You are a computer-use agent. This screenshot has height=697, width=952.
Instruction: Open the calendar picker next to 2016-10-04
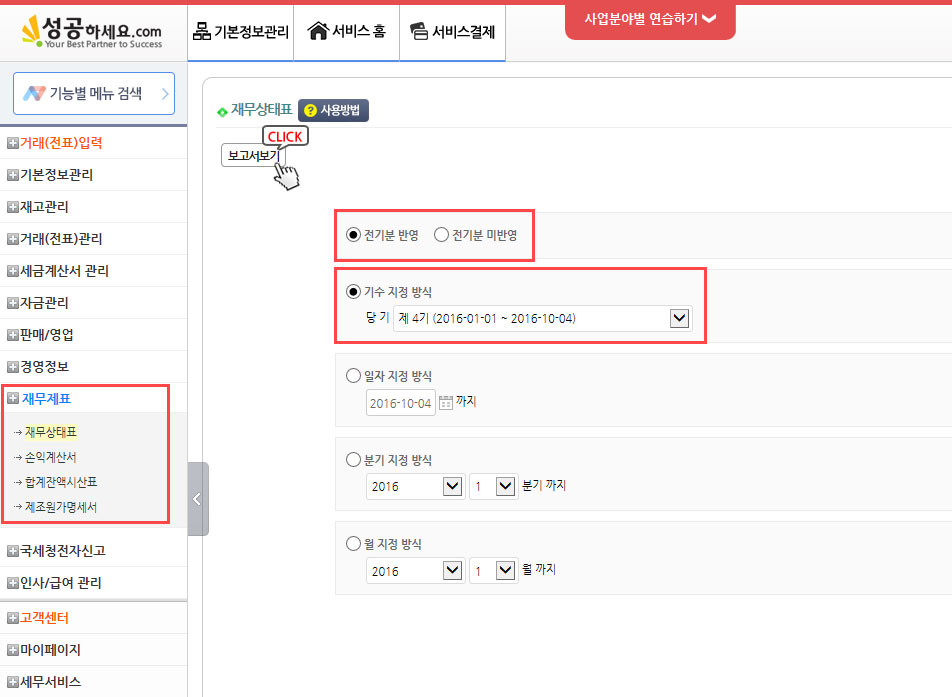(x=446, y=402)
